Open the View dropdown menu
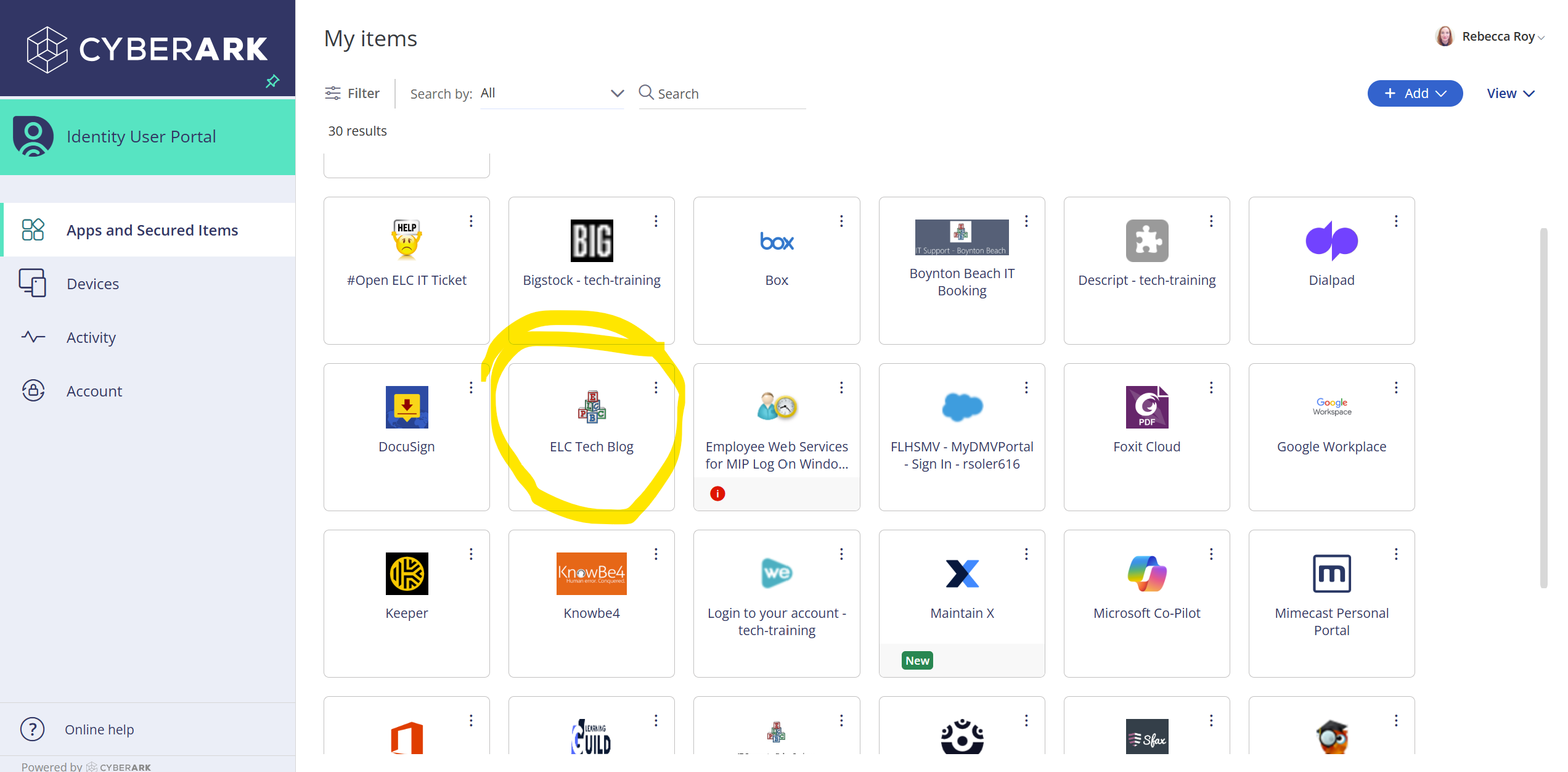Viewport: 1568px width, 772px height. pos(1510,94)
